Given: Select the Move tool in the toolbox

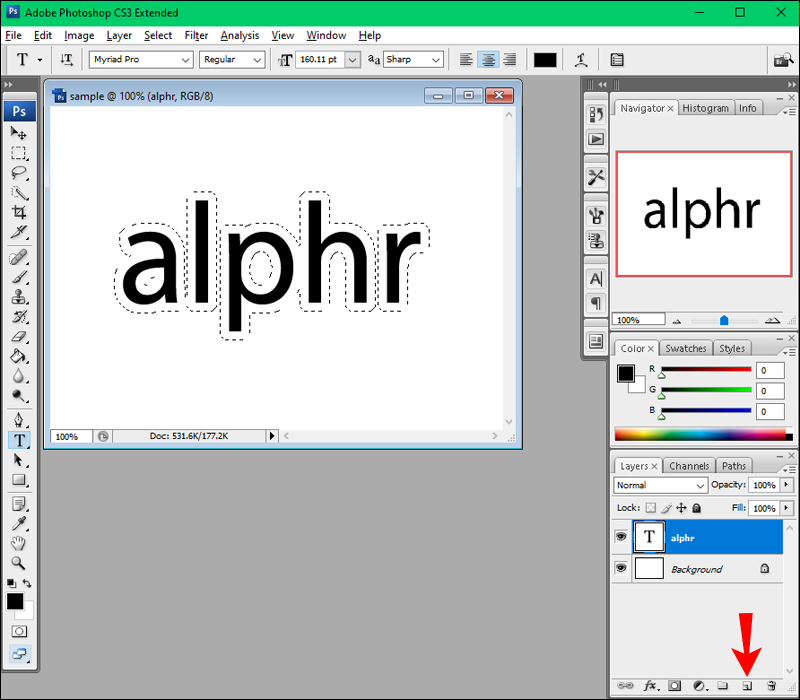Looking at the screenshot, I should pos(19,132).
